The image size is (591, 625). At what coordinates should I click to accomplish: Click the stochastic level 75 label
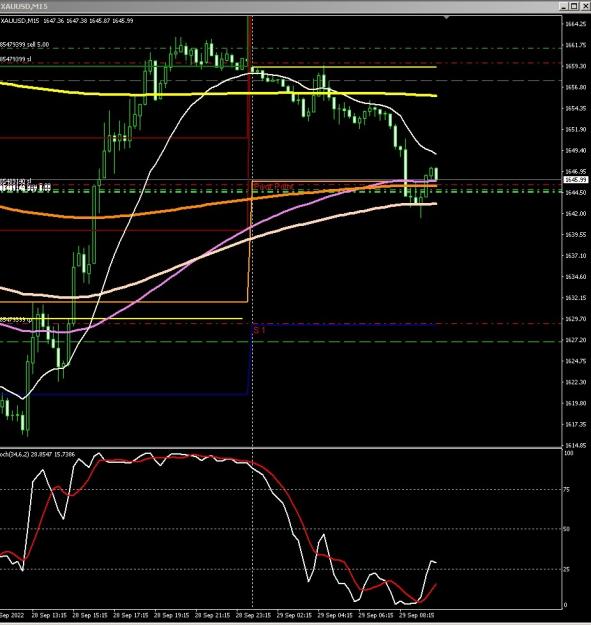(567, 490)
